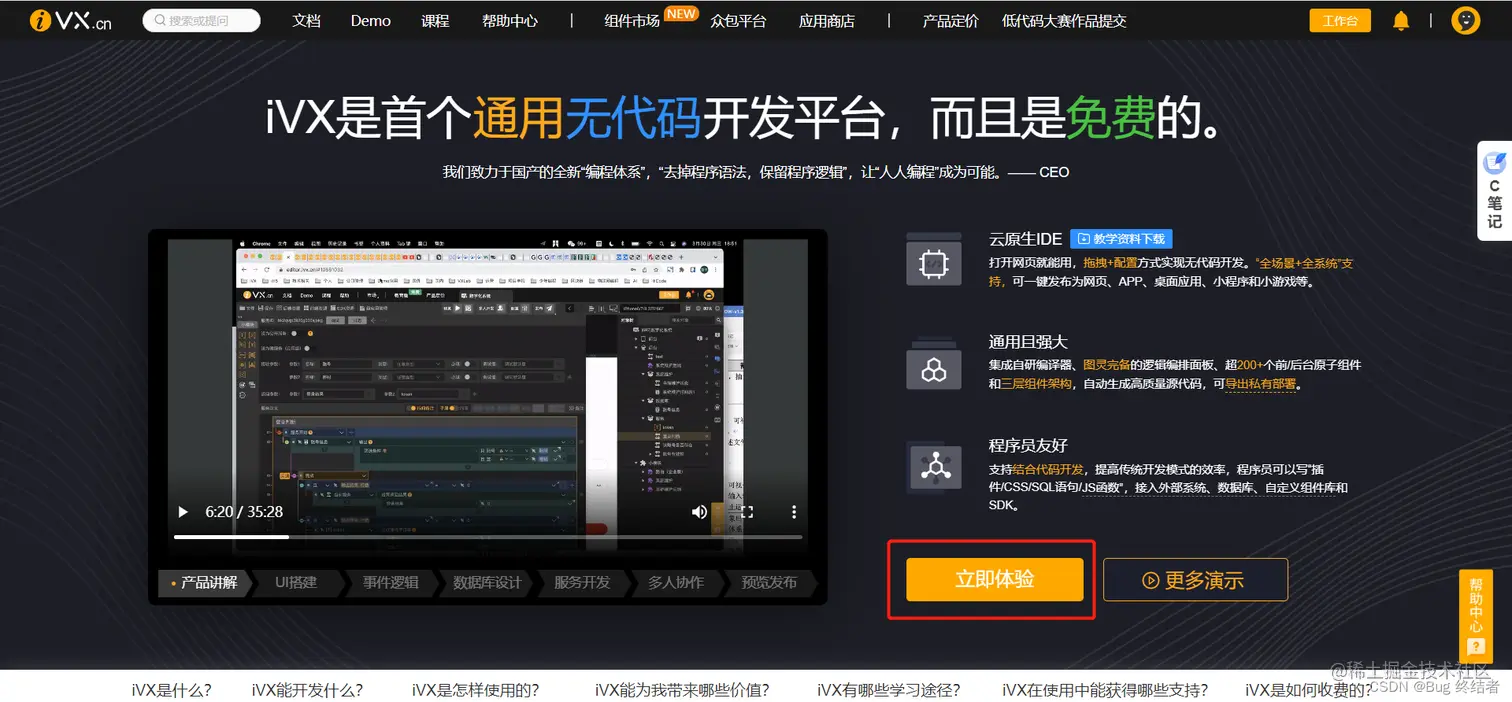Viewport: 1512px width, 702px height.
Task: Click the 教学资料下载 button
Action: coord(1121,239)
